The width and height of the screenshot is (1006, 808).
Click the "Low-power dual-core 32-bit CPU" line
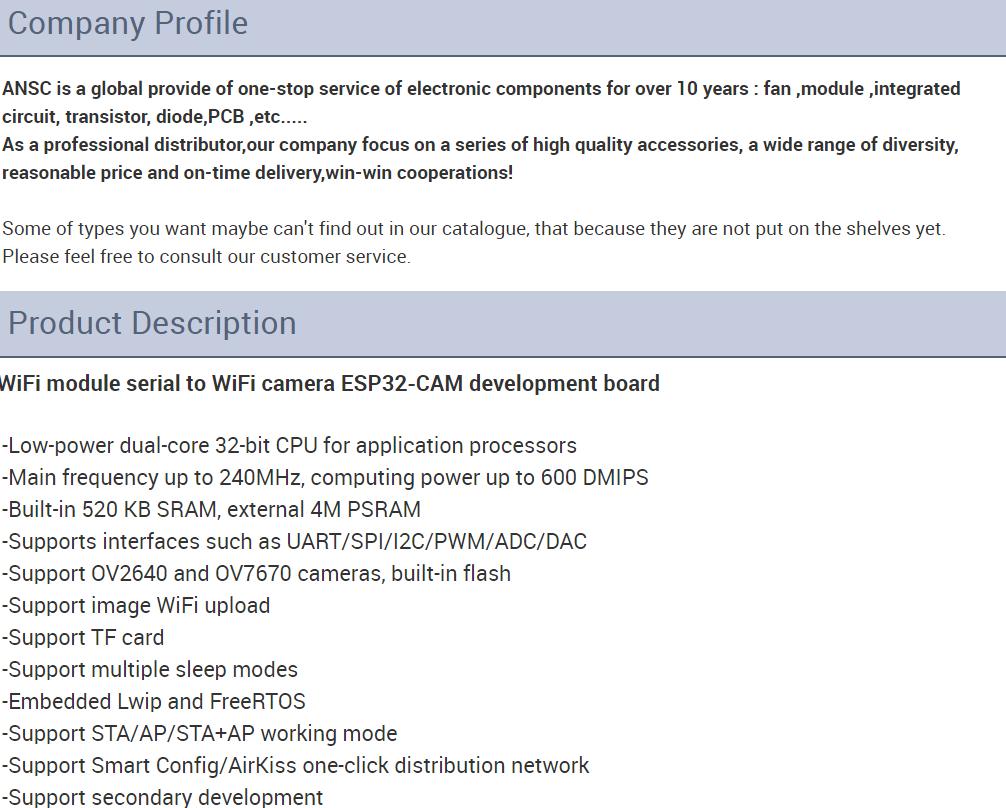[x=289, y=445]
